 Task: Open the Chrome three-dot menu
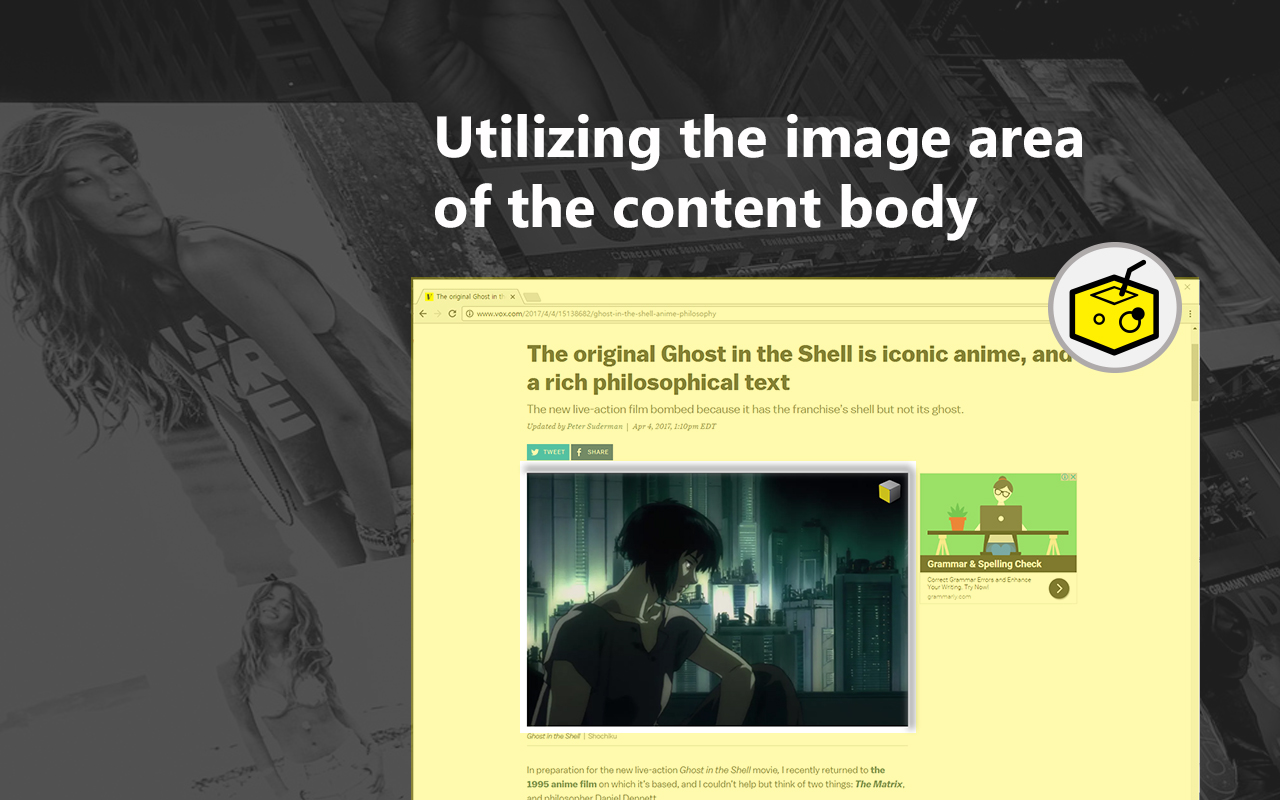pyautogui.click(x=1191, y=314)
